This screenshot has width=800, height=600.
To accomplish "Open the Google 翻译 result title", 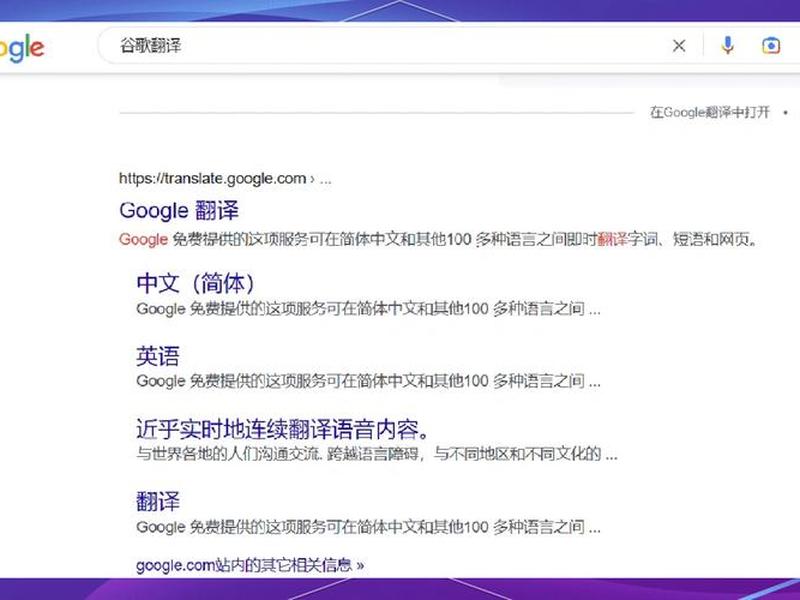I will [179, 210].
